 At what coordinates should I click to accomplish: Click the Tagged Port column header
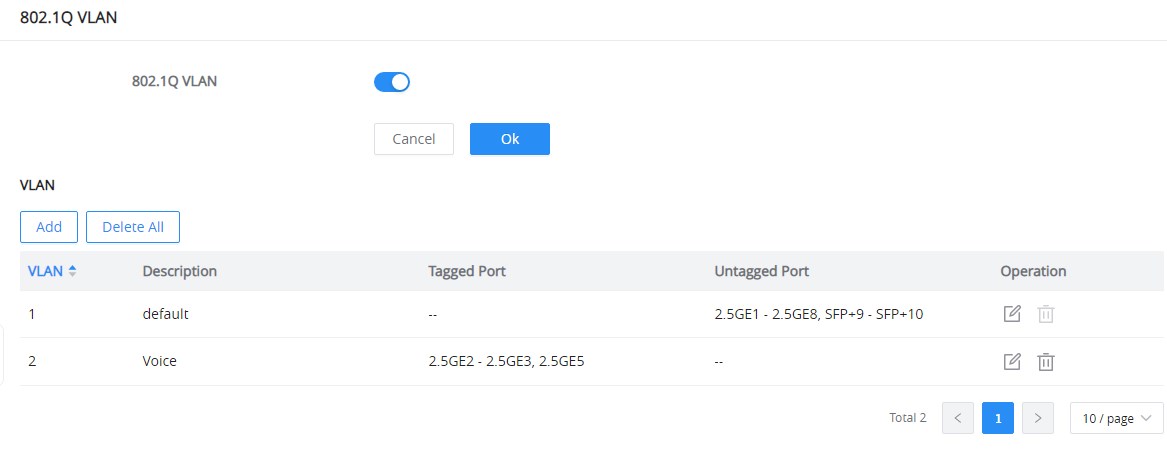[467, 271]
